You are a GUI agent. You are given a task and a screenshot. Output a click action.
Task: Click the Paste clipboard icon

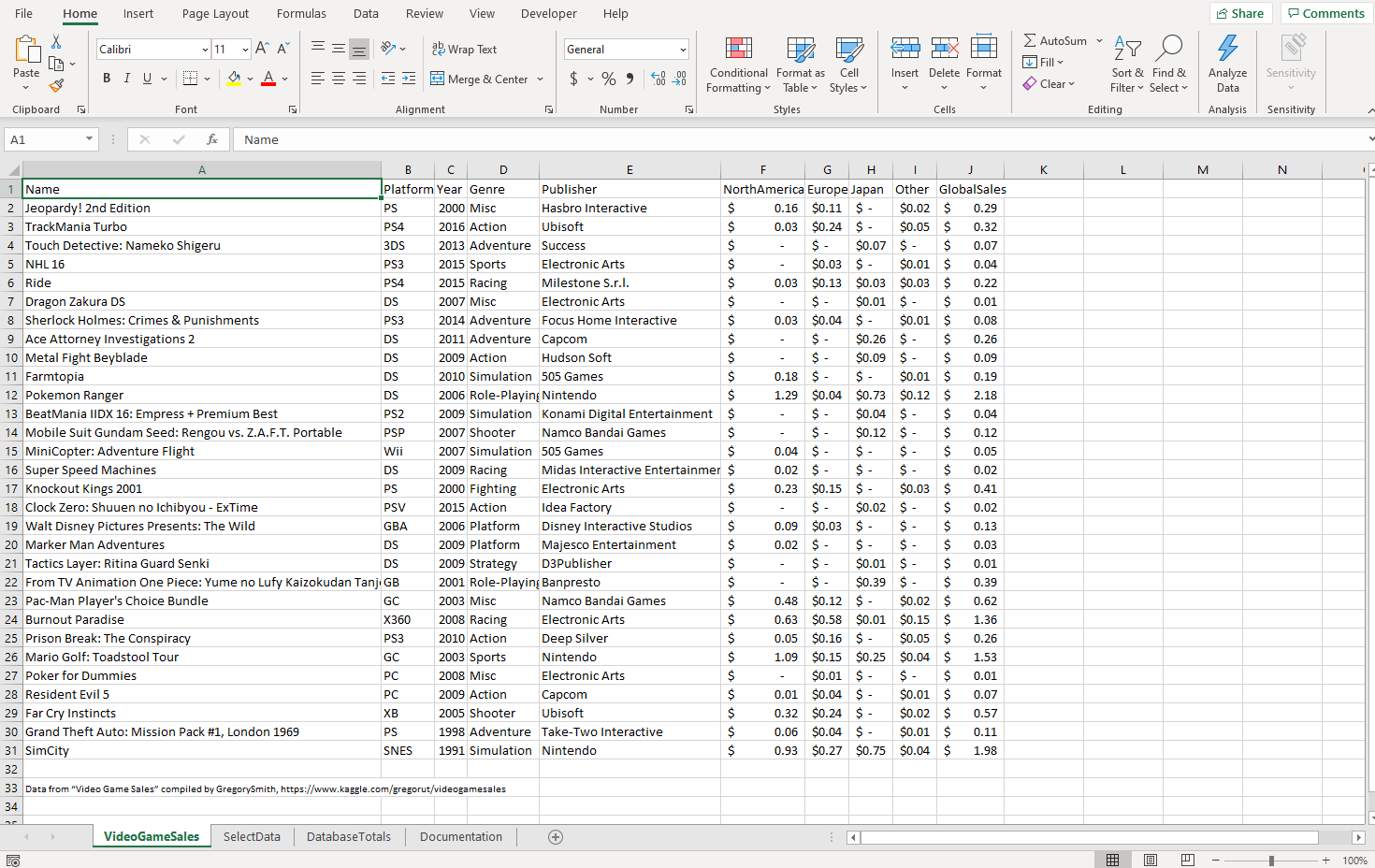[26, 49]
